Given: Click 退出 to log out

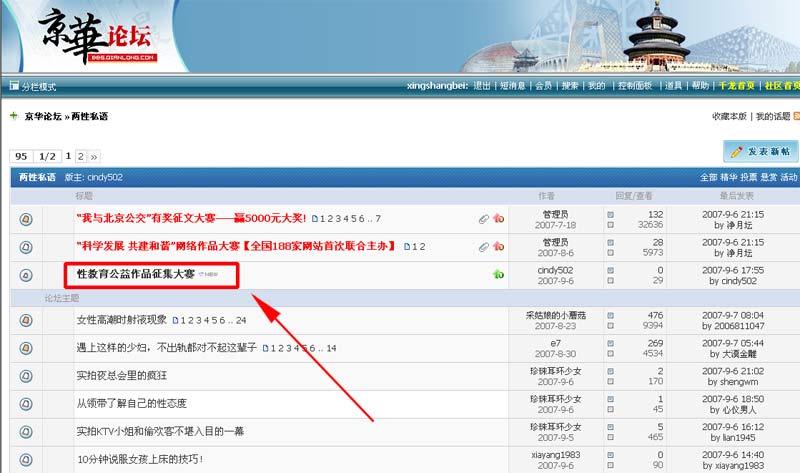Looking at the screenshot, I should [482, 86].
